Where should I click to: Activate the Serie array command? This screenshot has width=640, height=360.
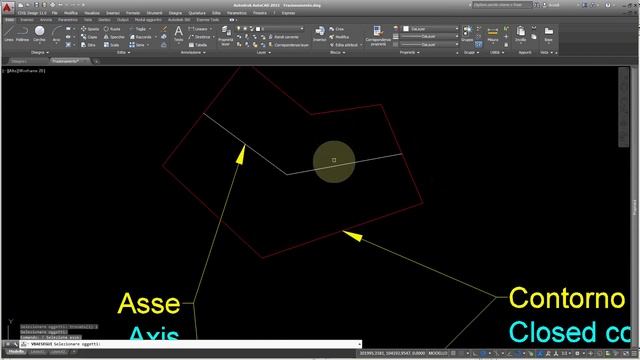coord(137,44)
